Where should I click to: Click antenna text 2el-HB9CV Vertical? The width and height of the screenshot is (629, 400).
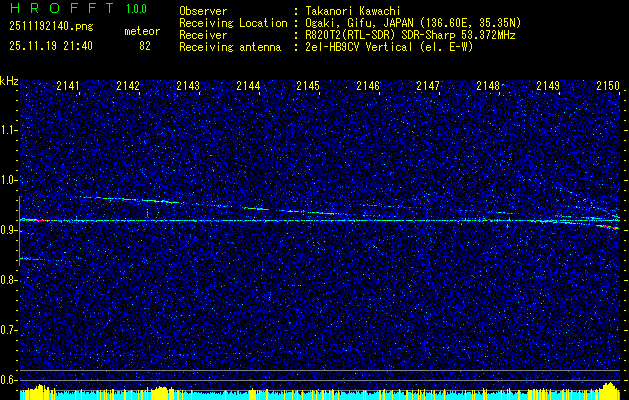pos(358,47)
